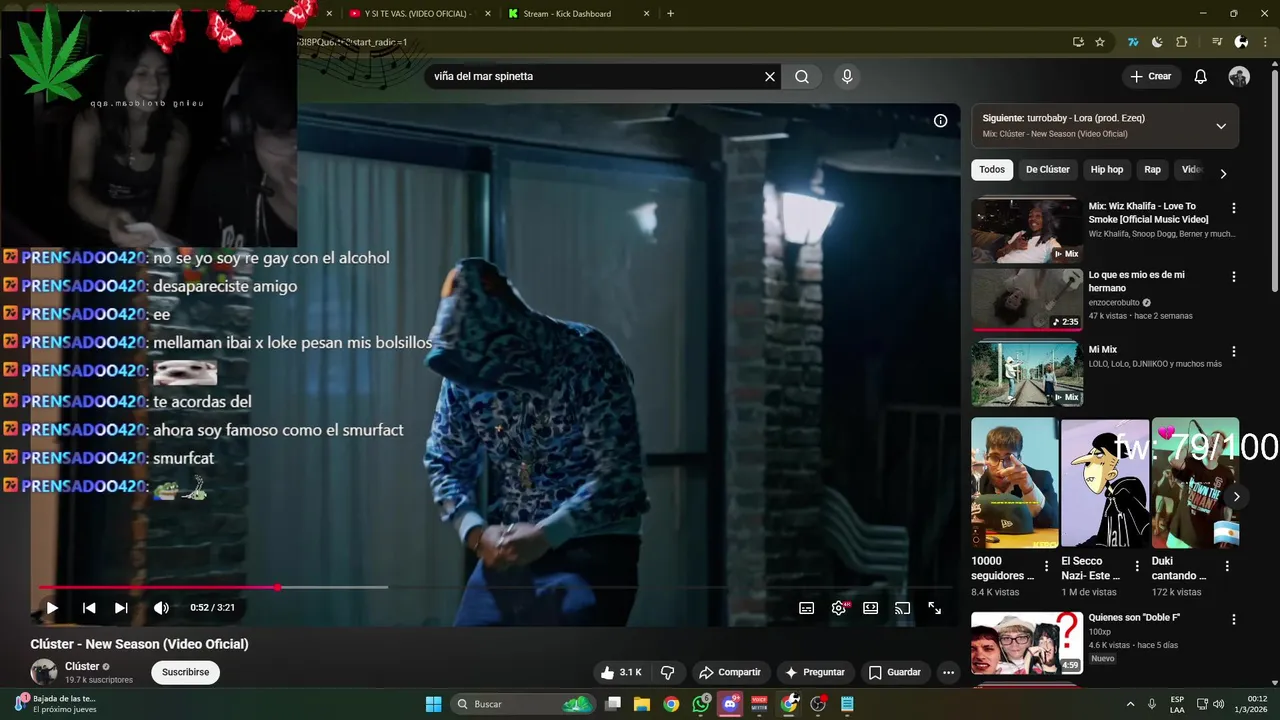Click the Crear button

(x=1150, y=76)
